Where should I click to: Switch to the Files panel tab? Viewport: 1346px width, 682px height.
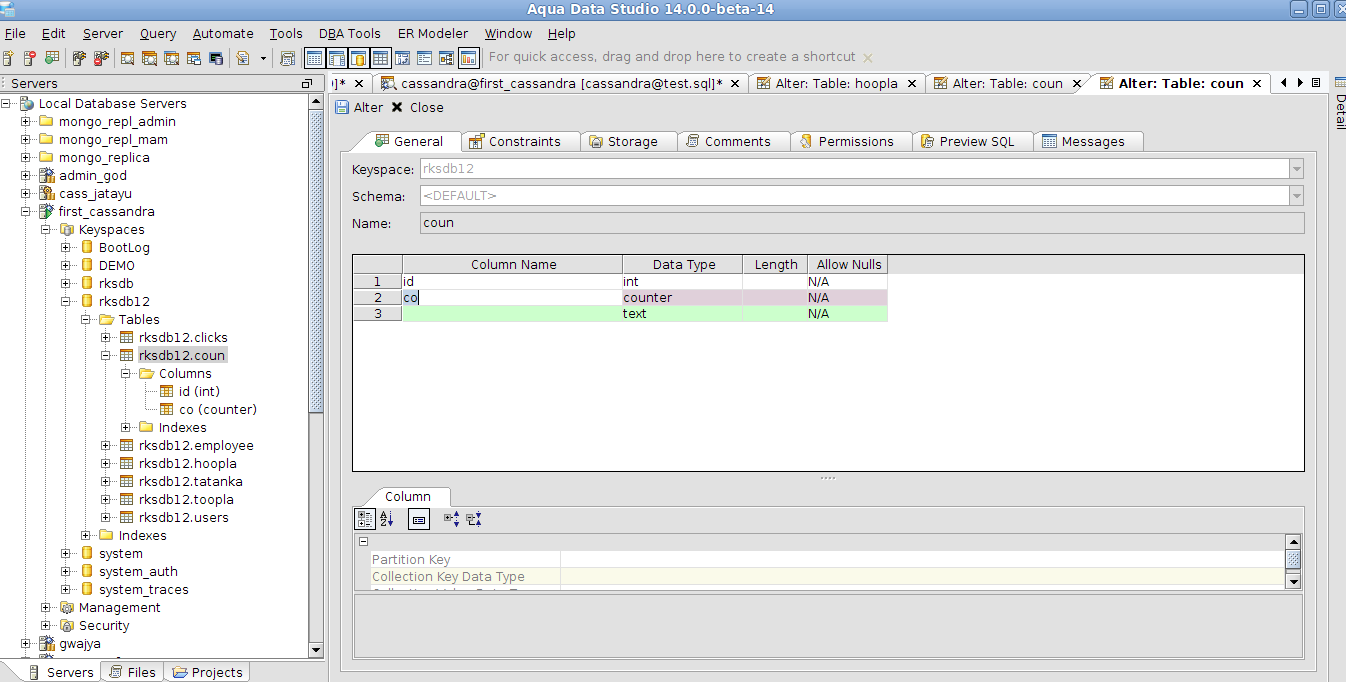click(133, 672)
